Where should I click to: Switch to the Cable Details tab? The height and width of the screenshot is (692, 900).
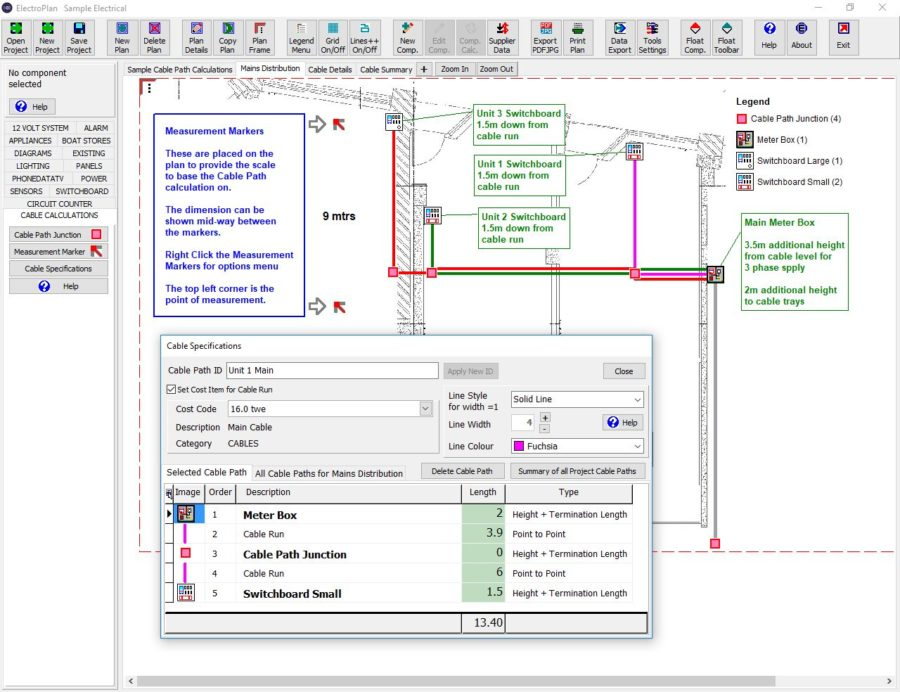tap(329, 69)
